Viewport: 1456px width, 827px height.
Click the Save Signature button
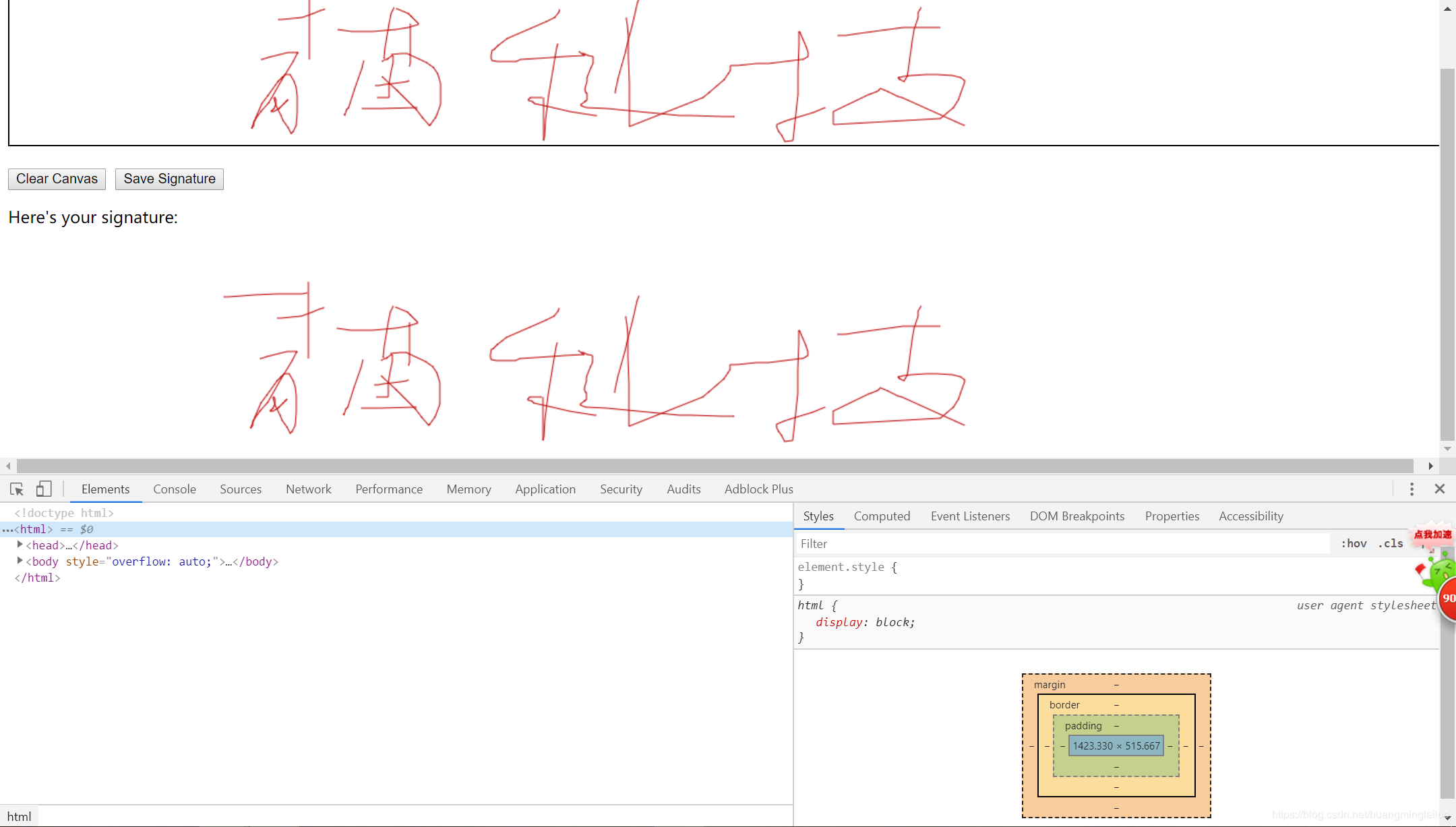[170, 178]
